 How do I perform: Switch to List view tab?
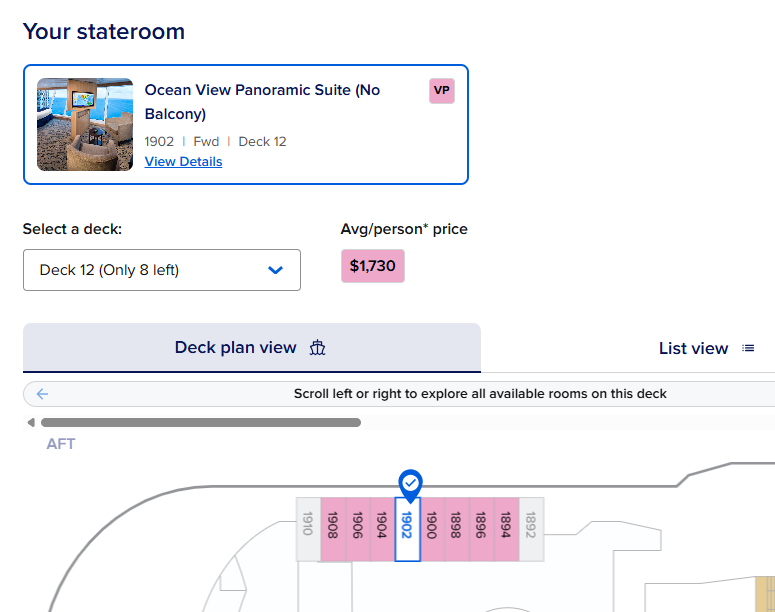pos(693,348)
